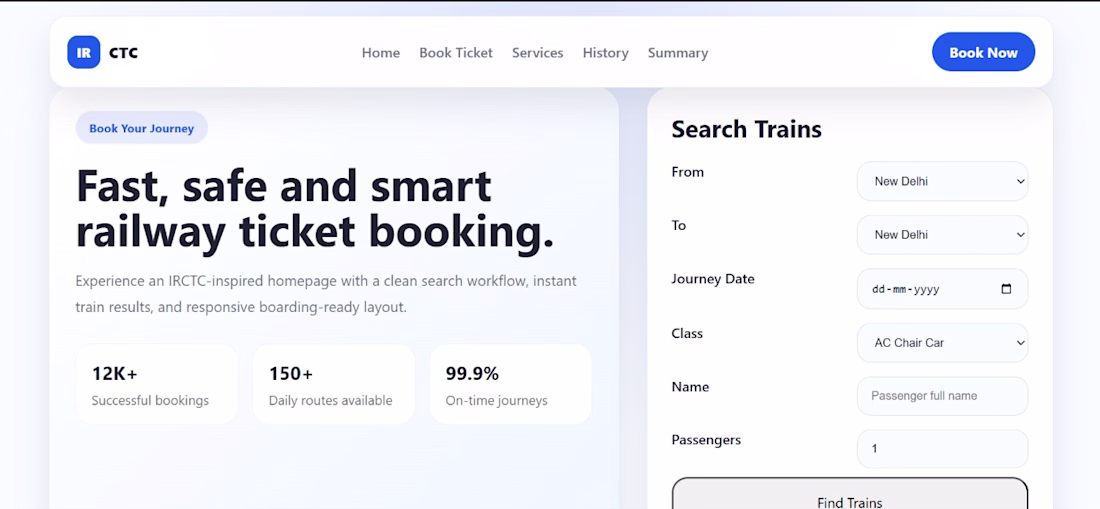Viewport: 1100px width, 509px height.
Task: Click the Class dropdown chevron arrow
Action: (1020, 343)
